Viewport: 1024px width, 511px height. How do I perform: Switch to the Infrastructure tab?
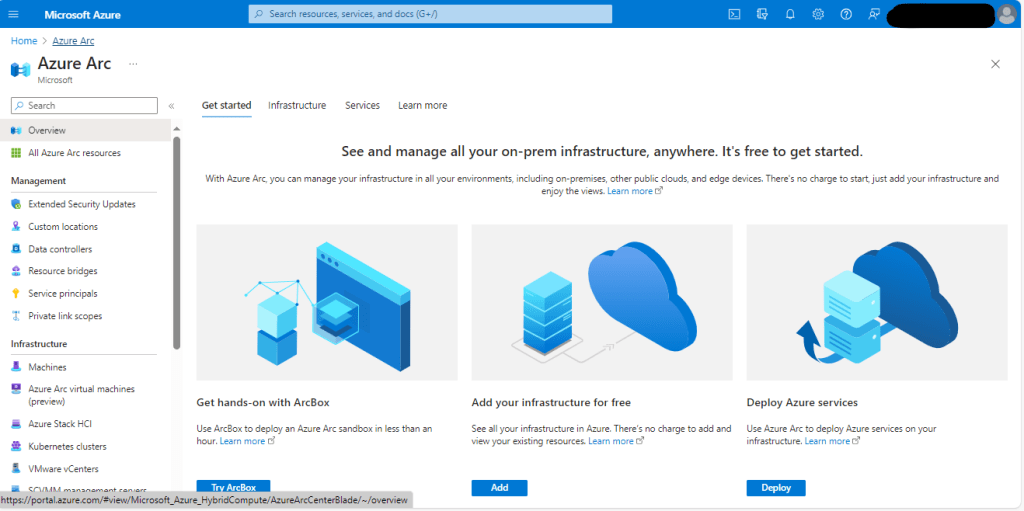click(x=297, y=105)
